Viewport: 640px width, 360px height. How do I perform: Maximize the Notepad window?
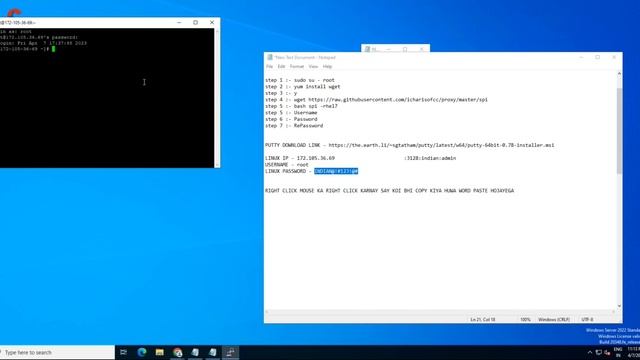[x=598, y=58]
